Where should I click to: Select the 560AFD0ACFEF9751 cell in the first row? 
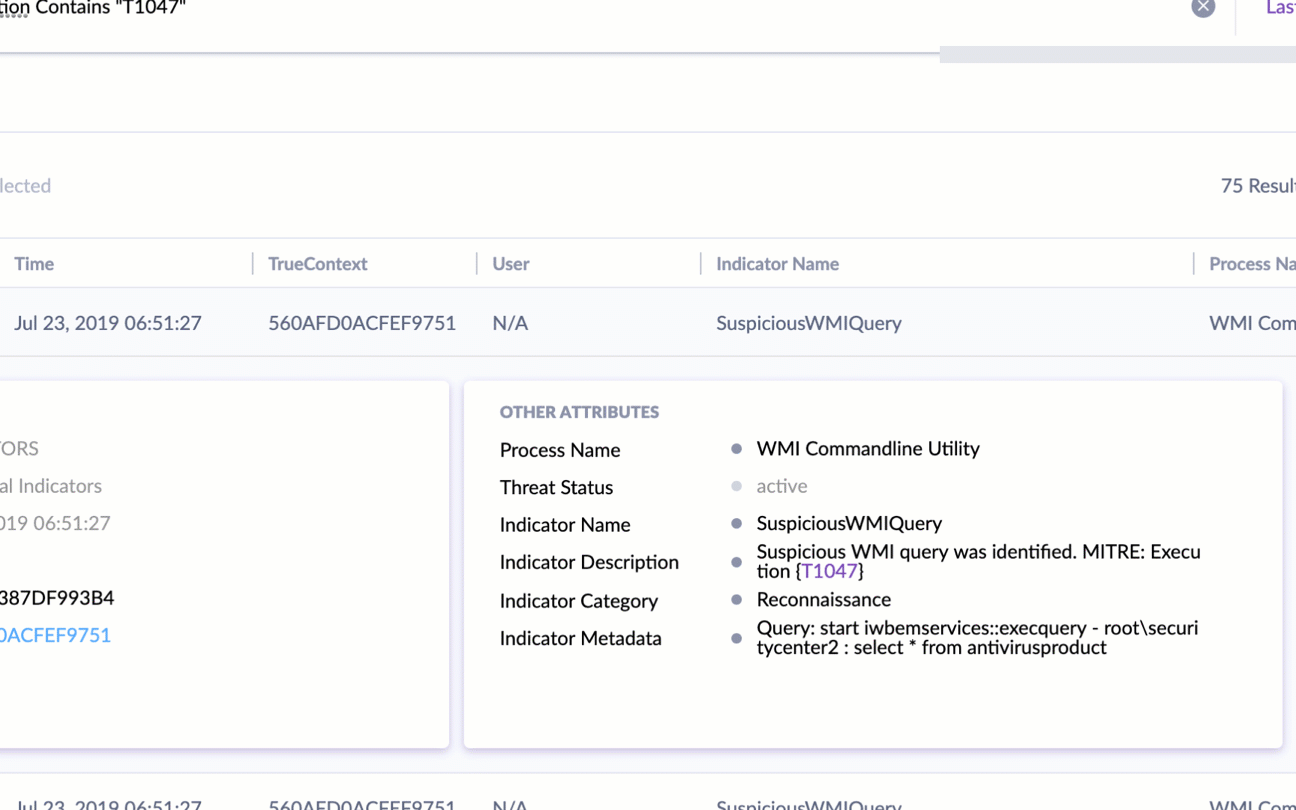pos(361,323)
